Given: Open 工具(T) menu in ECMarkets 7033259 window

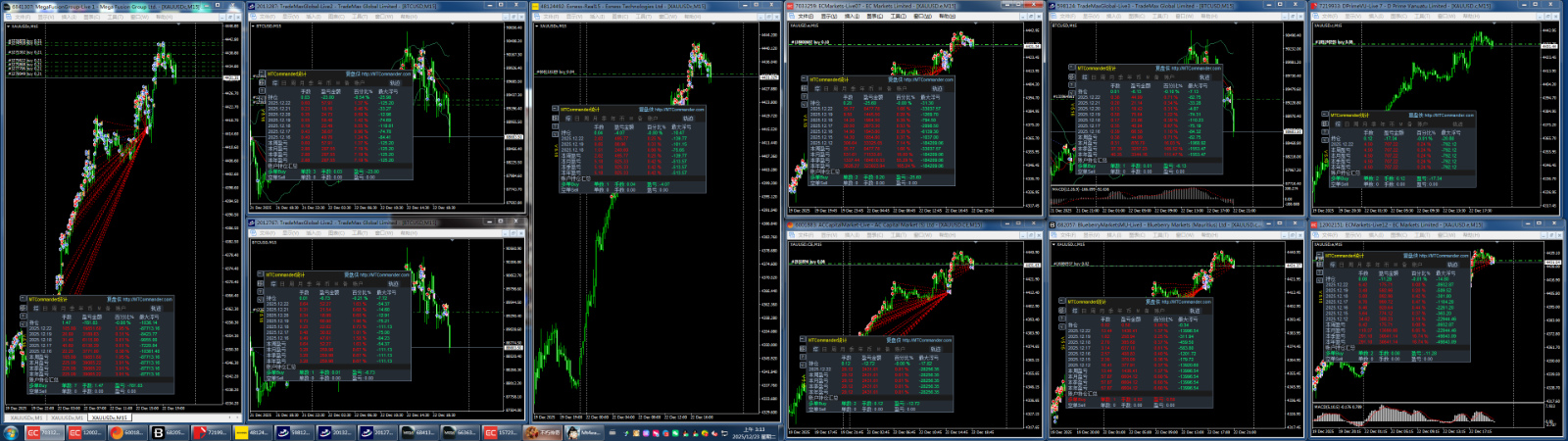Looking at the screenshot, I should pyautogui.click(x=898, y=16).
